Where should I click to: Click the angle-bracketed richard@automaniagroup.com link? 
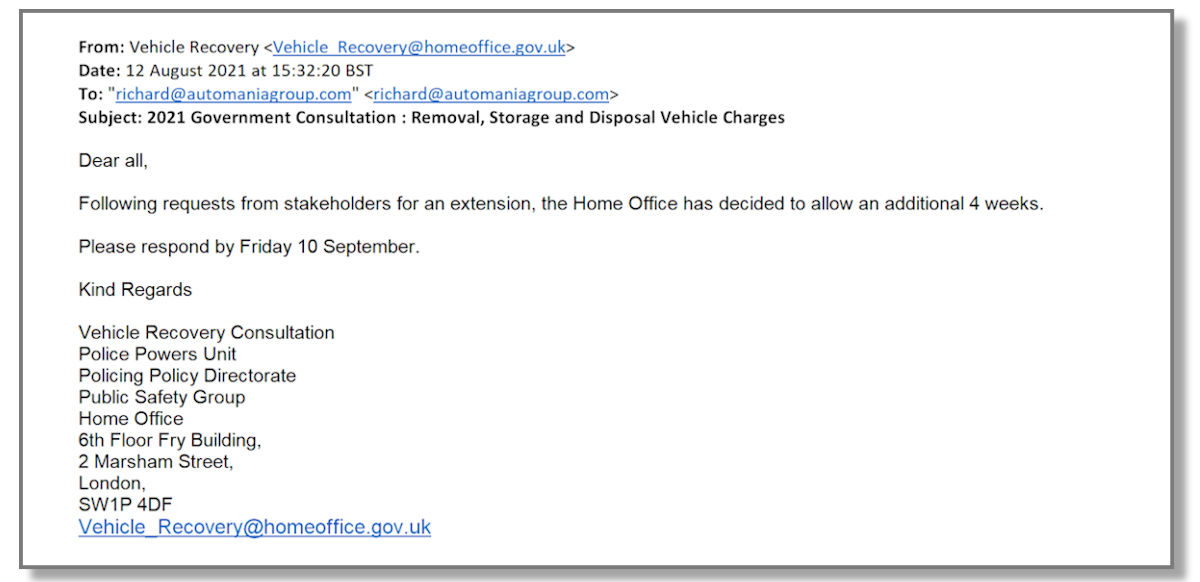click(x=491, y=94)
